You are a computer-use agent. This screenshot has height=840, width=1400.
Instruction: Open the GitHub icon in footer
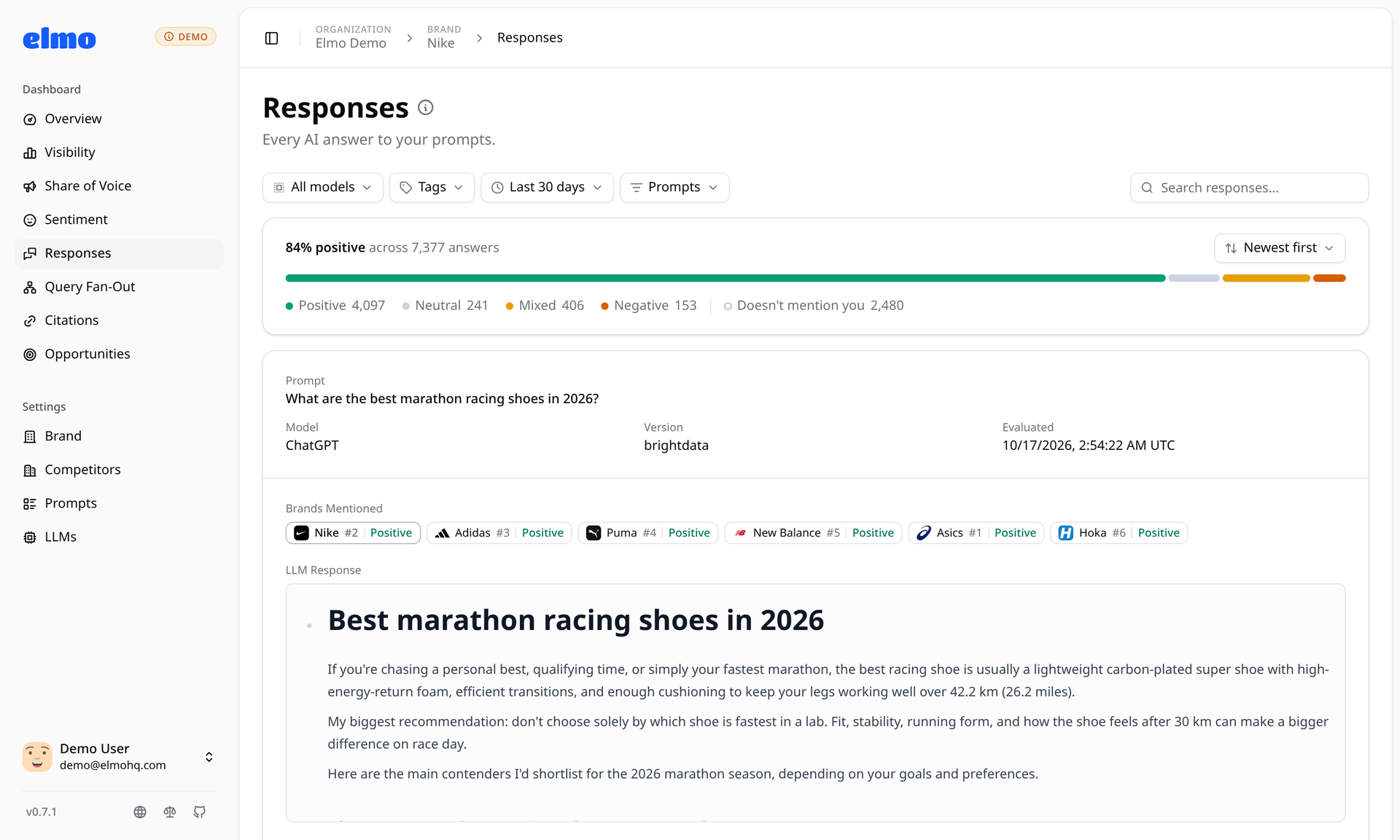[x=200, y=812]
